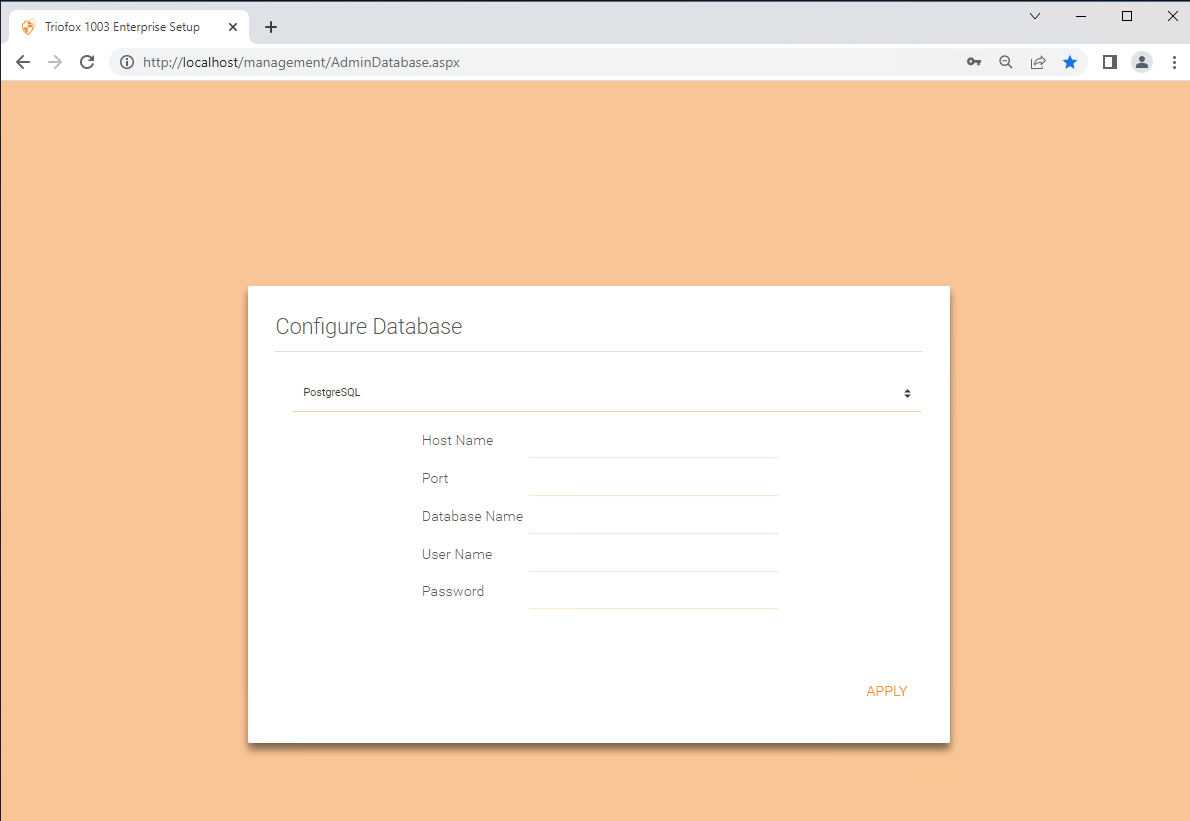Image resolution: width=1190 pixels, height=821 pixels.
Task: Click the APPLY button
Action: (886, 691)
